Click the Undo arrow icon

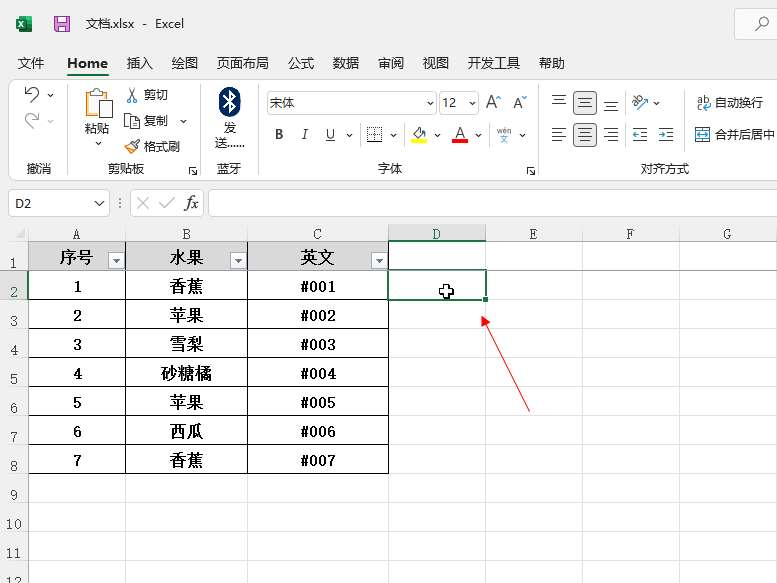(x=32, y=95)
